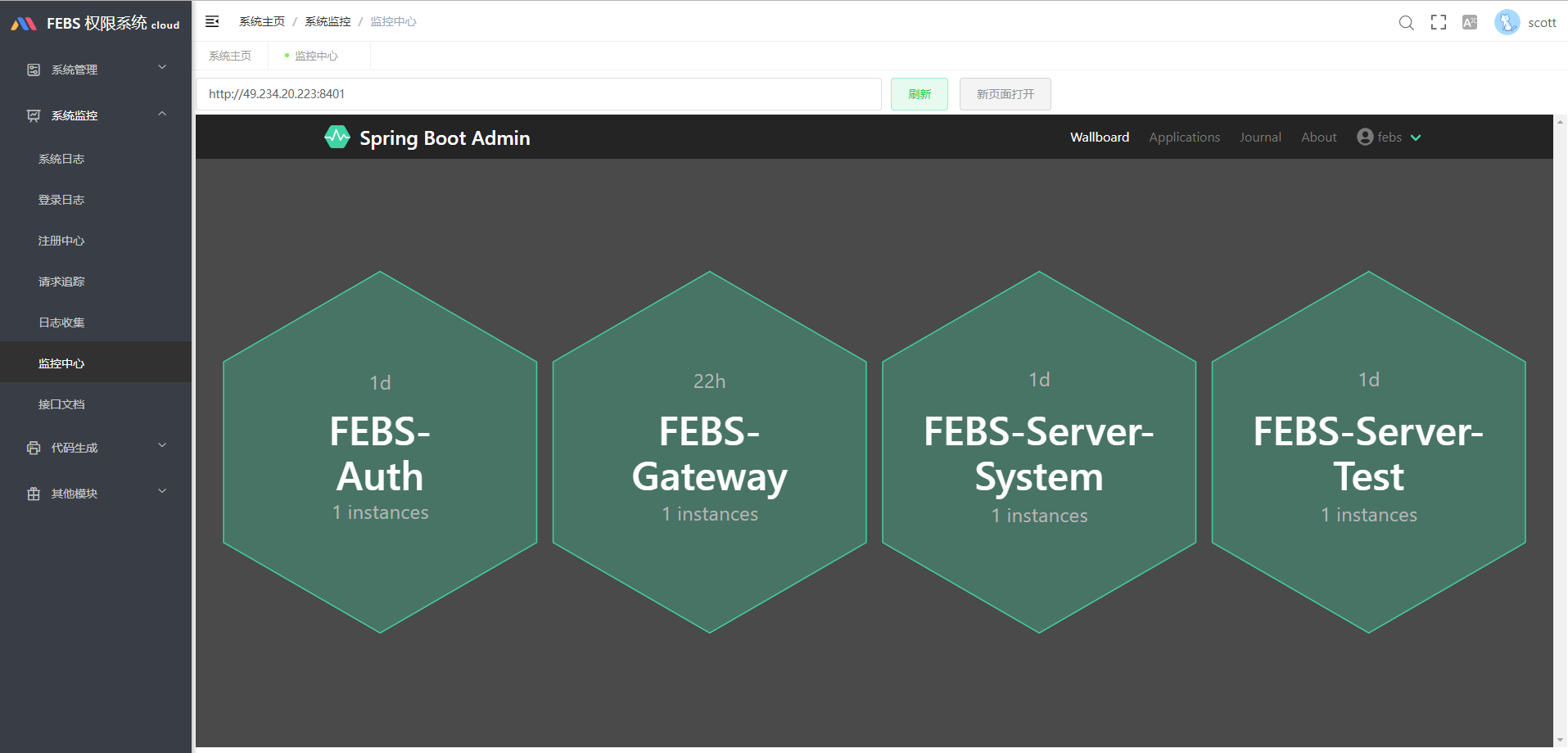Collapse the sidebar via the hamburger icon
Image resolution: width=1568 pixels, height=753 pixels.
point(212,21)
